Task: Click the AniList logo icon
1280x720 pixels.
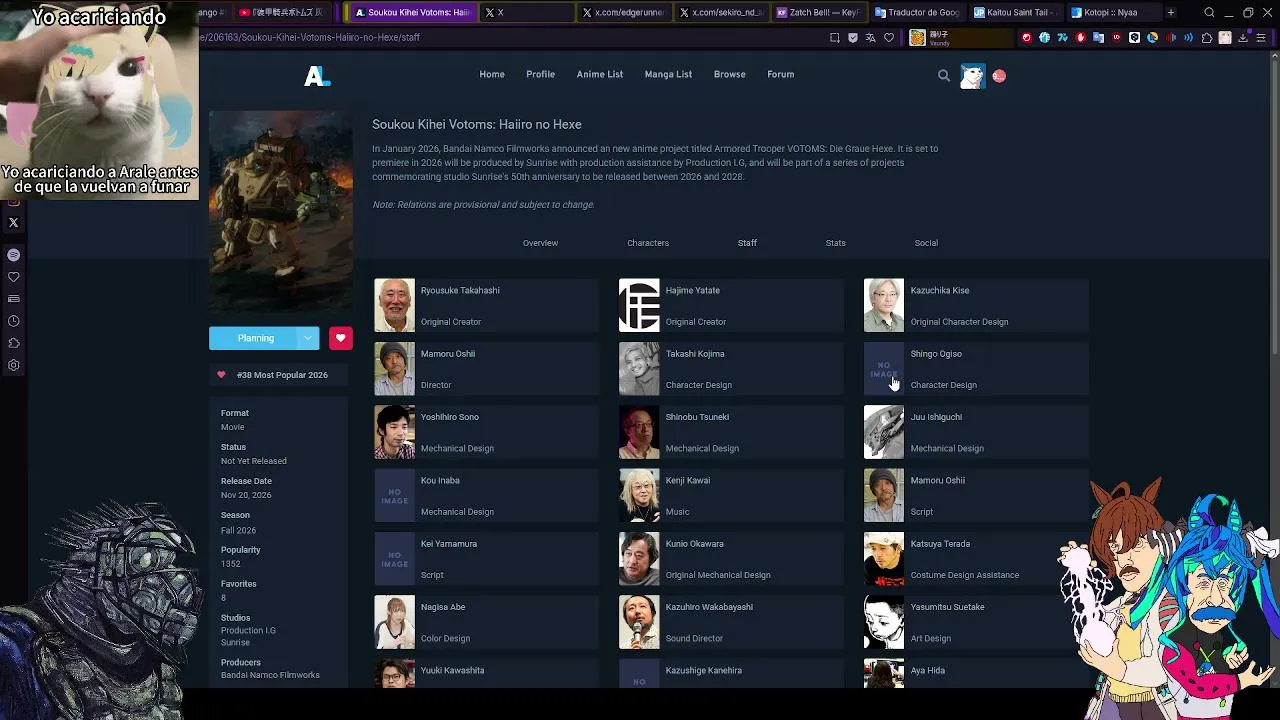Action: [x=317, y=76]
